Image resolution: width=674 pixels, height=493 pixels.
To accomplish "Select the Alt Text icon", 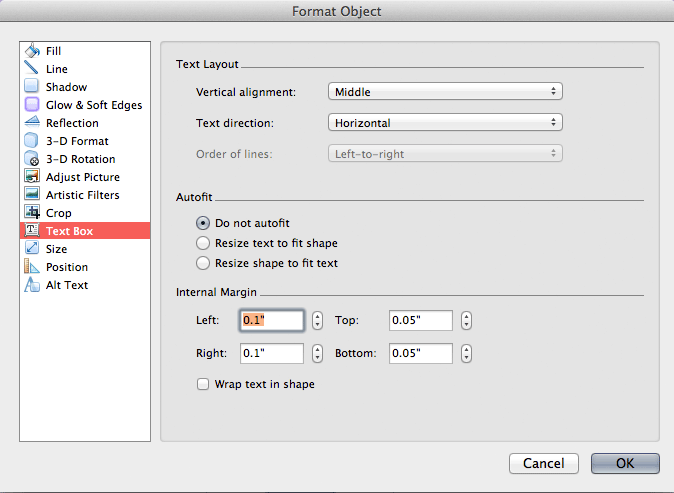I will 32,285.
